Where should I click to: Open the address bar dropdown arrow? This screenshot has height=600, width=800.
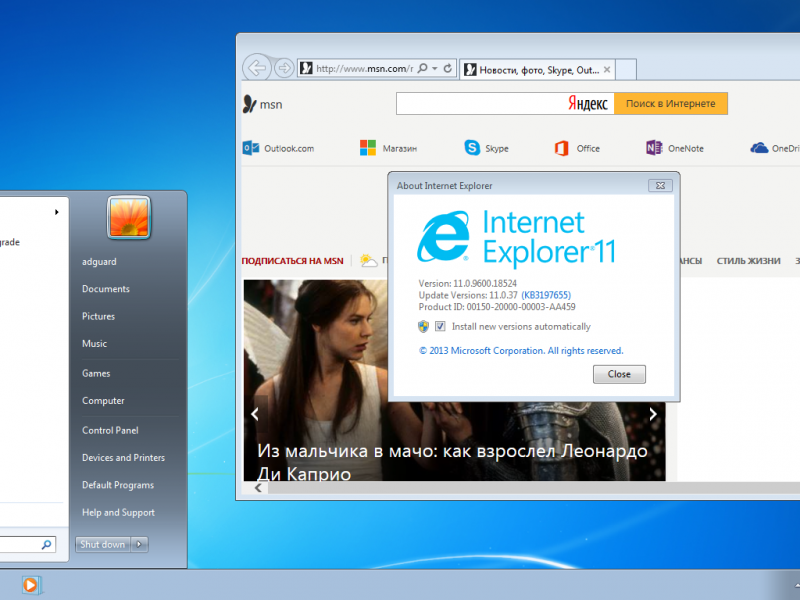click(435, 68)
